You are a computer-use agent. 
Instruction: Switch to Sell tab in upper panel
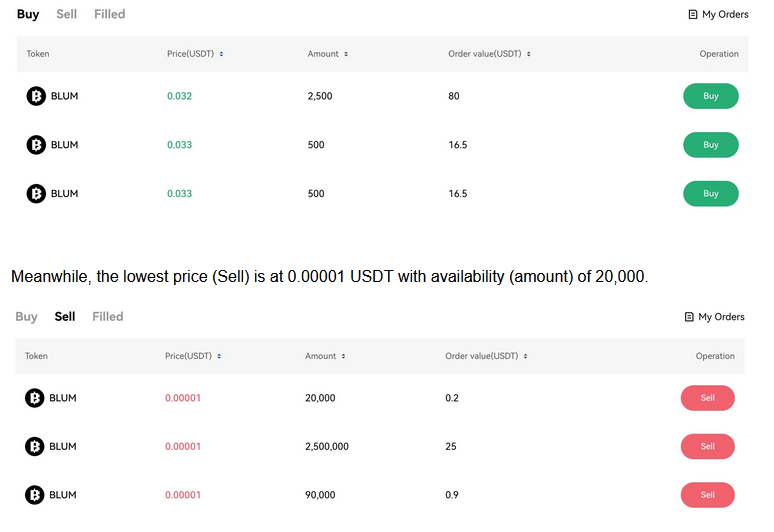pyautogui.click(x=67, y=14)
